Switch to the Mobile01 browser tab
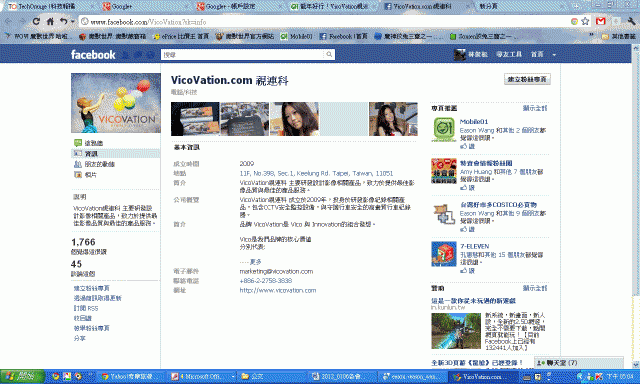640x384 pixels. tap(331, 6)
